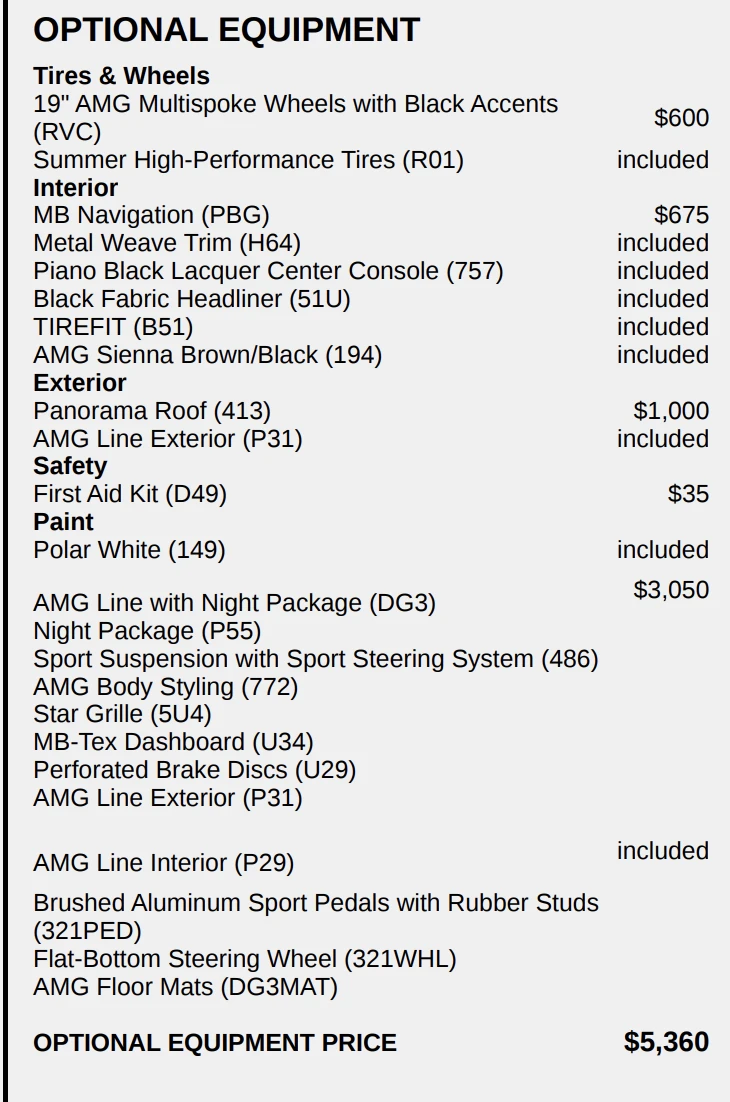The image size is (730, 1102).
Task: Select the First Aid Kit (D49) line
Action: [x=130, y=494]
